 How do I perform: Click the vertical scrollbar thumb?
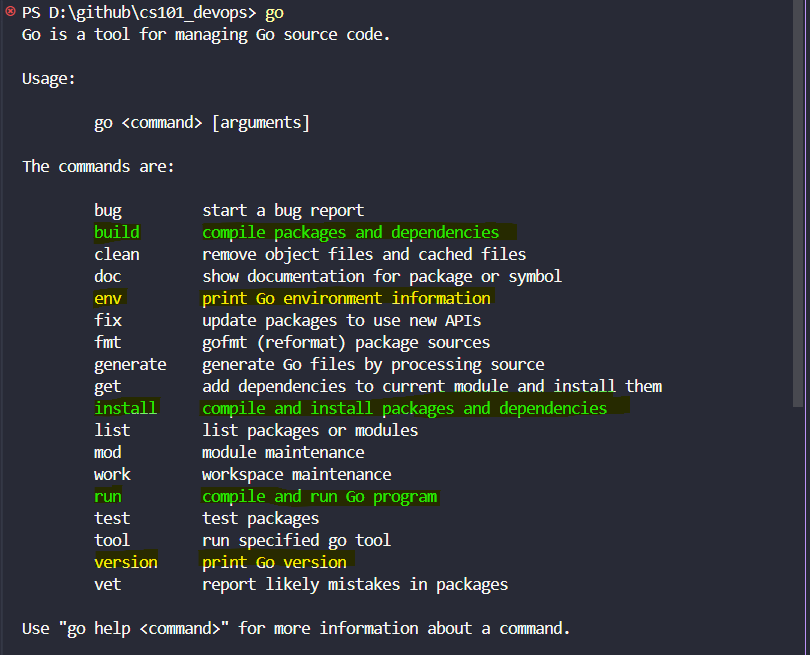coord(798,204)
